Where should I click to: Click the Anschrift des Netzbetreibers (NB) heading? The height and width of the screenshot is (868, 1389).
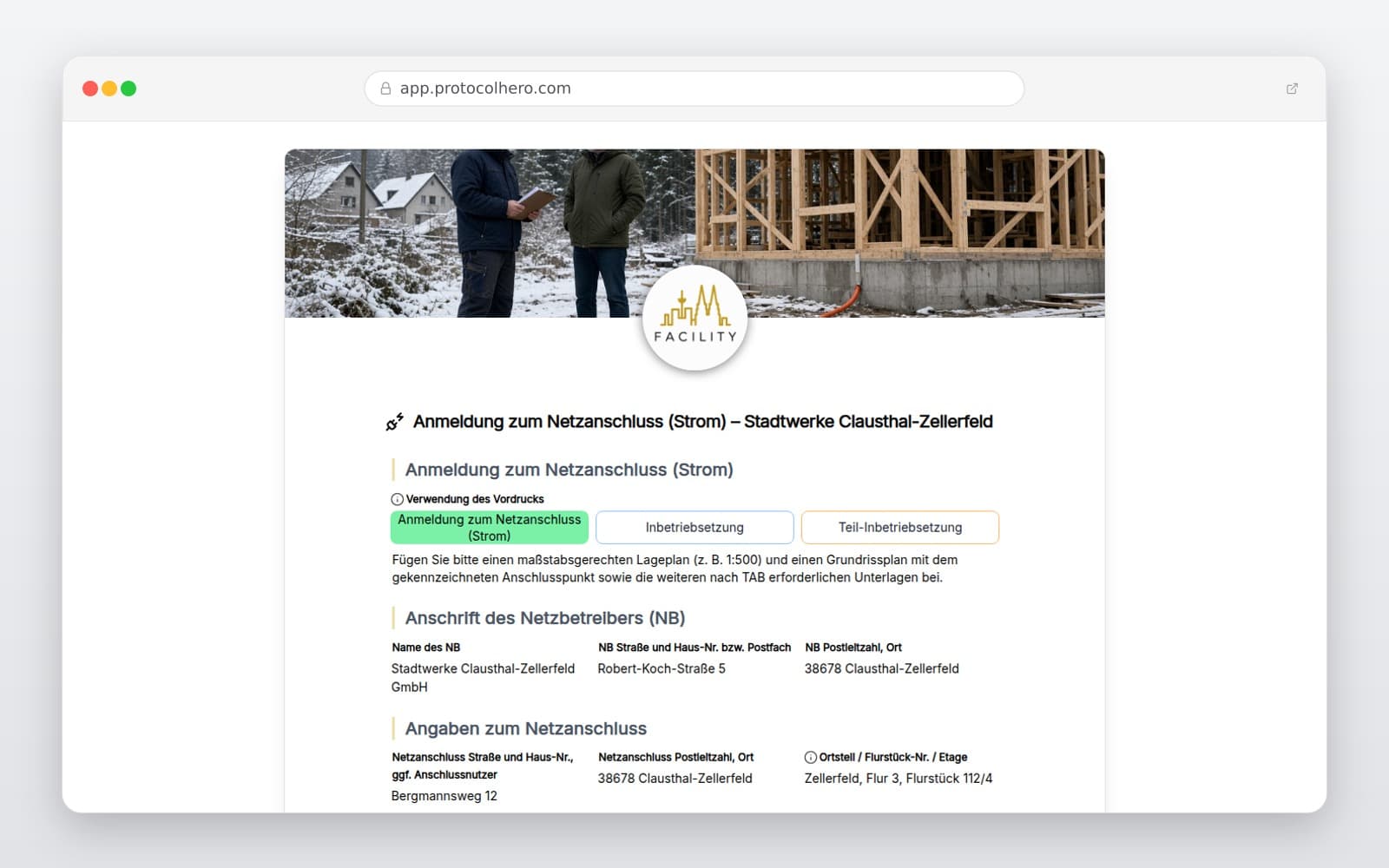pyautogui.click(x=545, y=618)
